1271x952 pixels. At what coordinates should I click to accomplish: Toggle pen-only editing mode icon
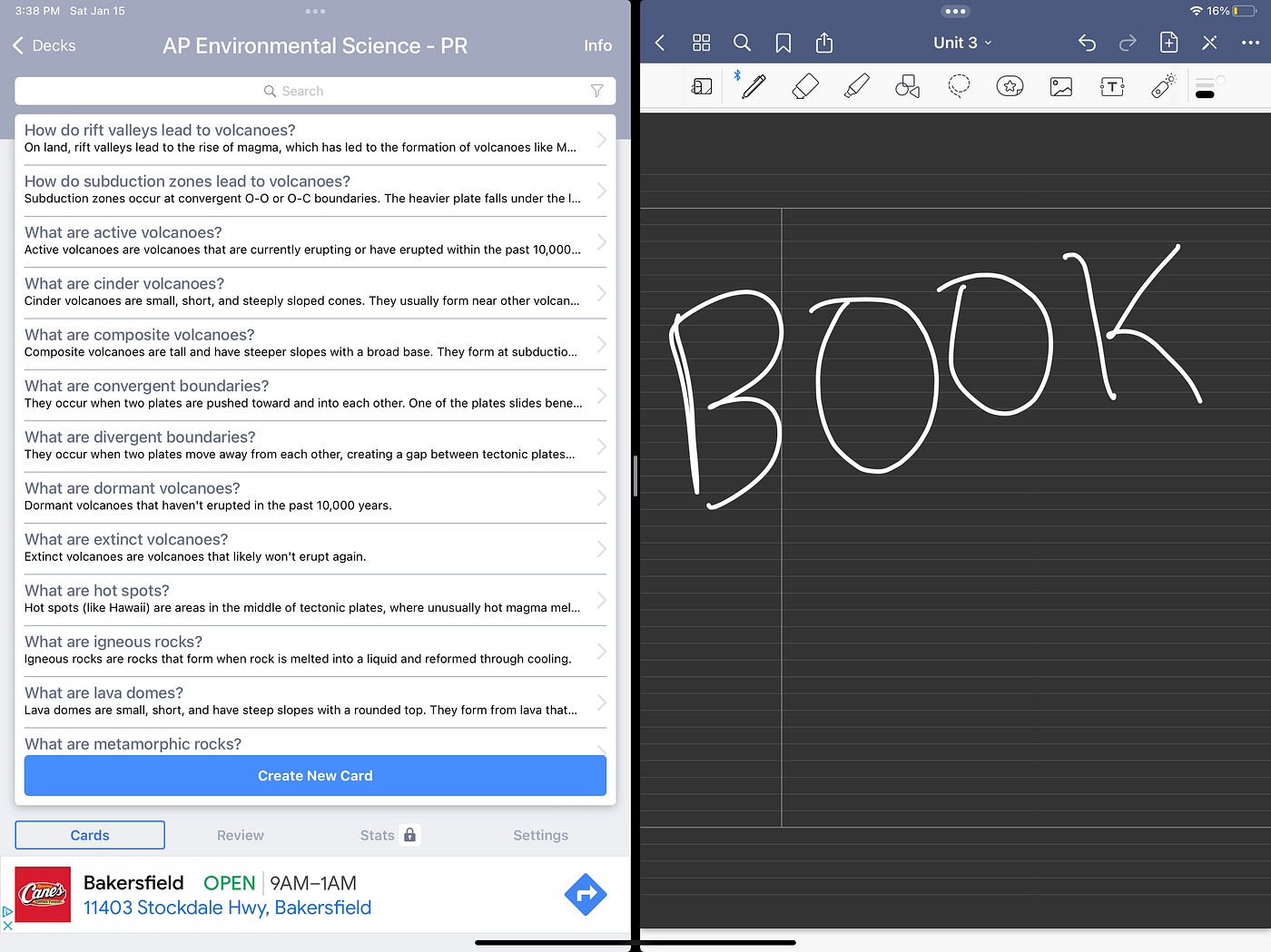tap(1209, 43)
